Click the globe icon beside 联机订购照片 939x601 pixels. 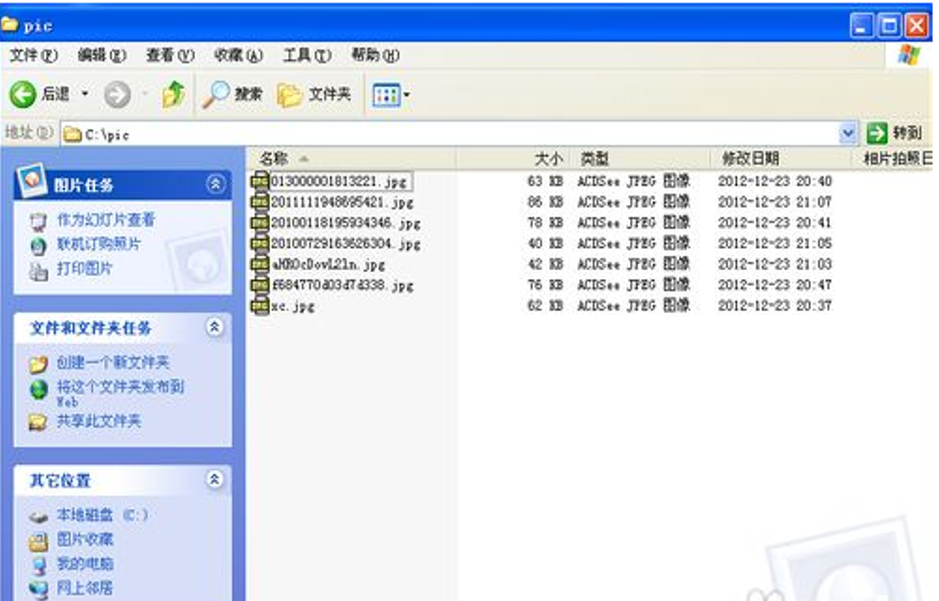coord(38,246)
